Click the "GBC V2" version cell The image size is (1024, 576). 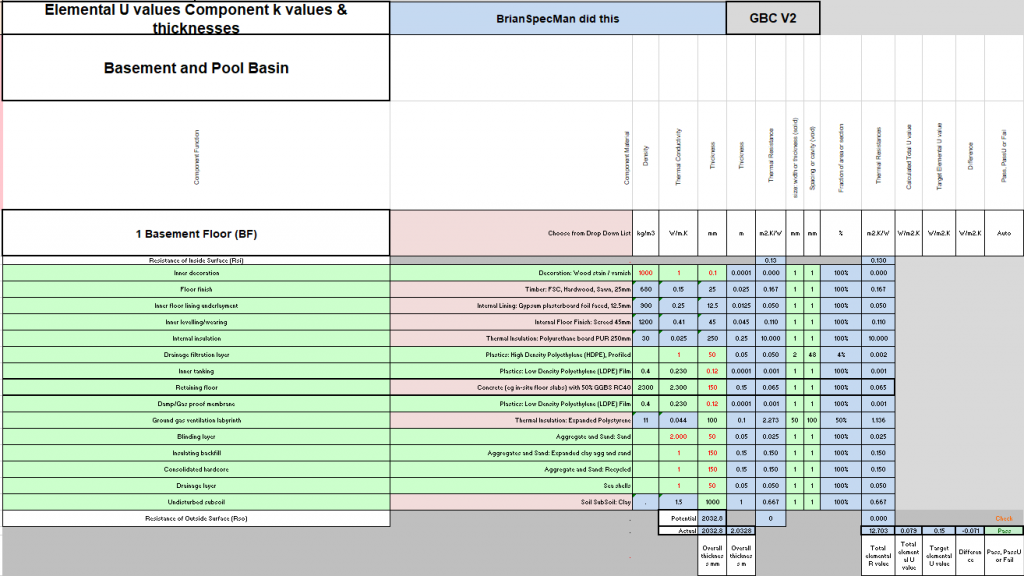pyautogui.click(x=773, y=18)
